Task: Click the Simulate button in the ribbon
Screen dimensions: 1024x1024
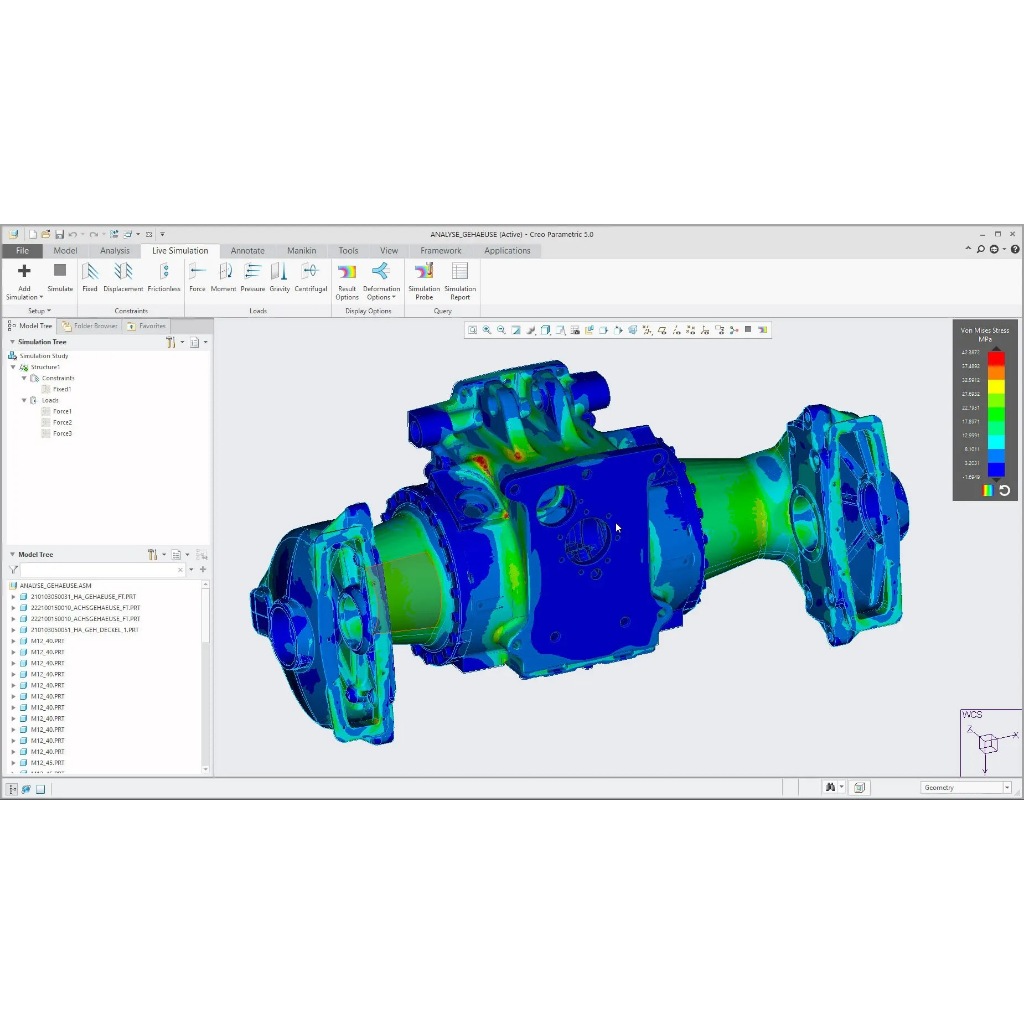Action: [60, 277]
